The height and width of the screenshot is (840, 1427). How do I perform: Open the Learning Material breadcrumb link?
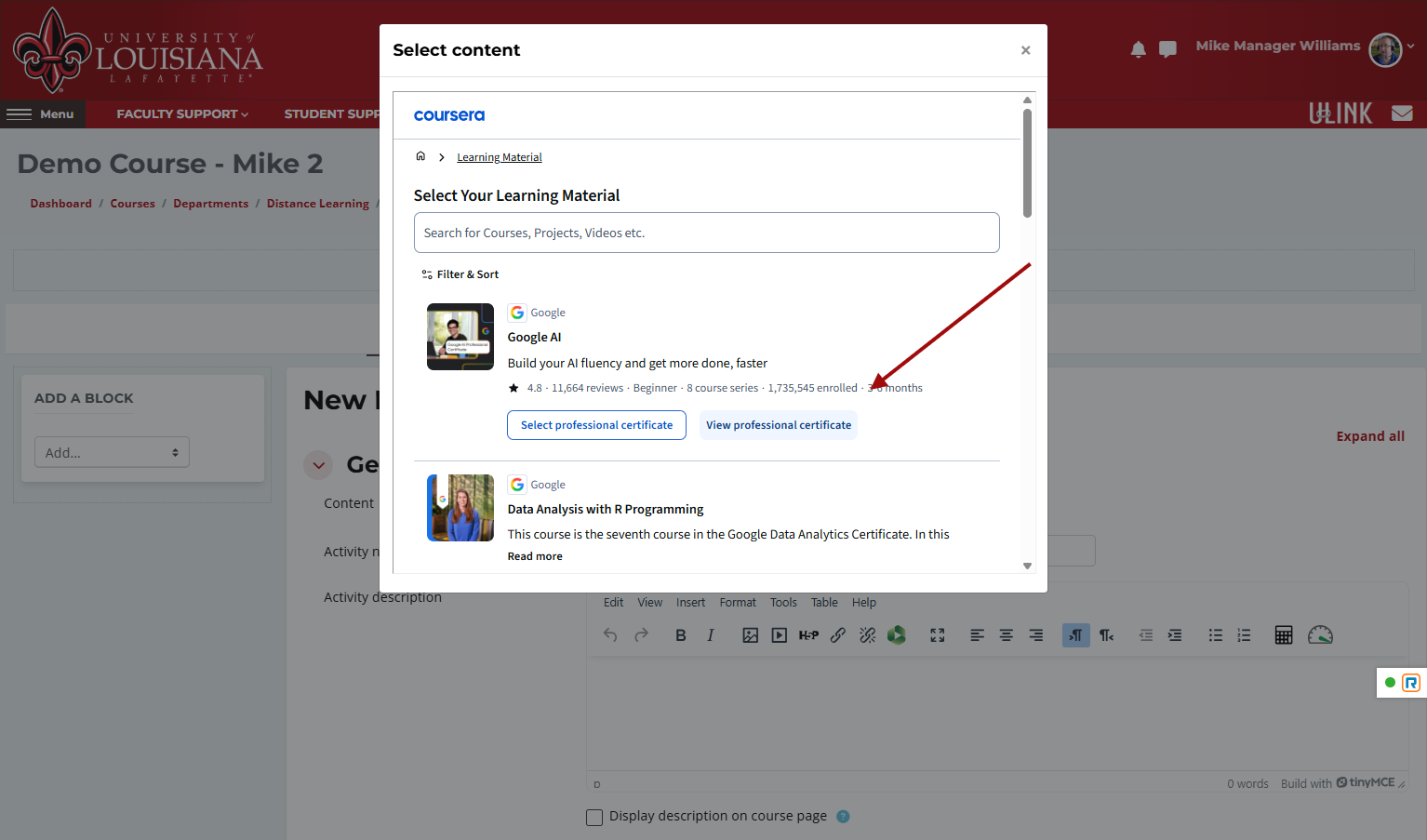(x=500, y=157)
